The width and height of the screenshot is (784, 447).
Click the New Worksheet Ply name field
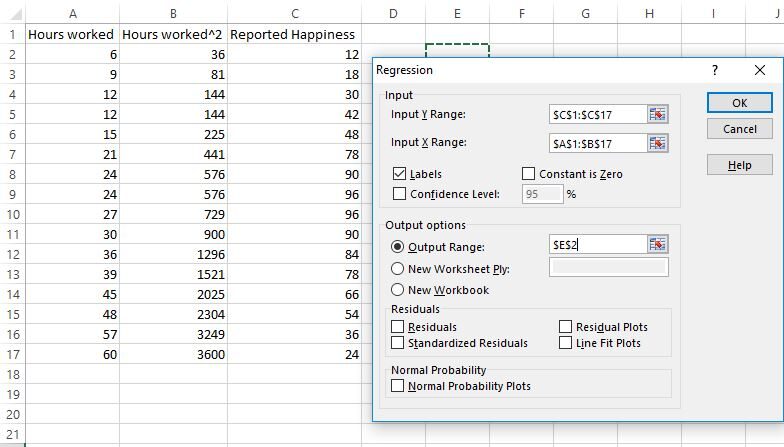[608, 267]
